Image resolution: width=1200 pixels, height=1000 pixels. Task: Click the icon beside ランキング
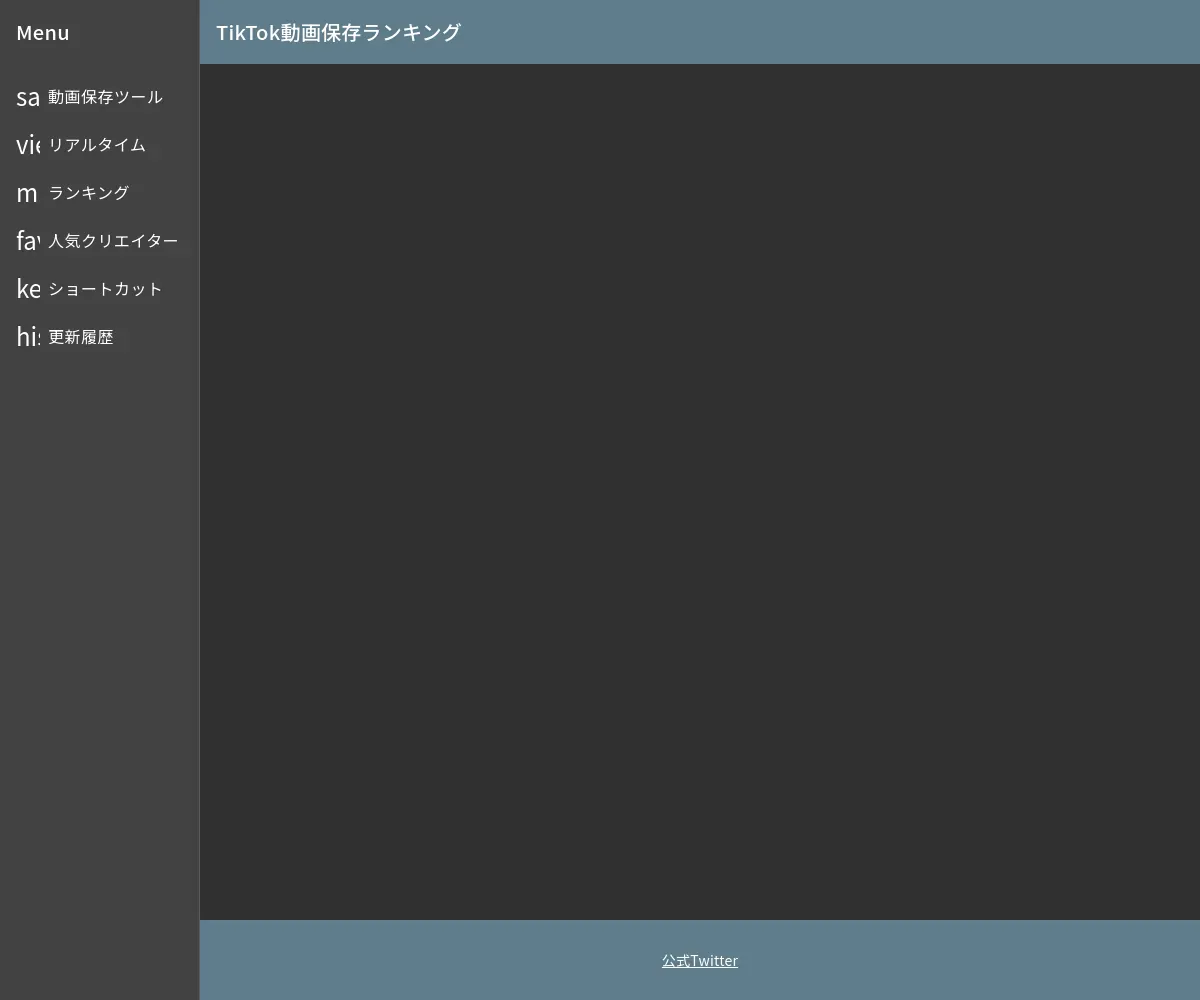pos(28,193)
